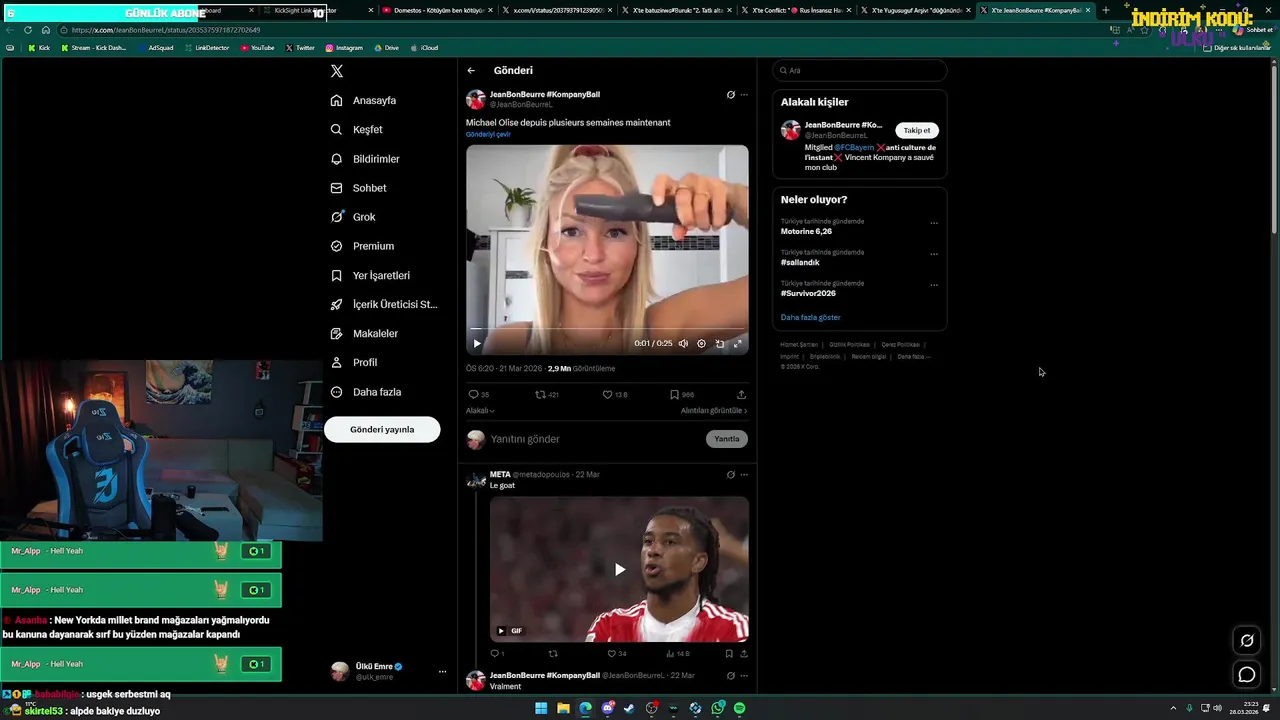Open JeanBonBeurre profile avatar on main post
Viewport: 1280px width, 720px height.
pyautogui.click(x=476, y=99)
